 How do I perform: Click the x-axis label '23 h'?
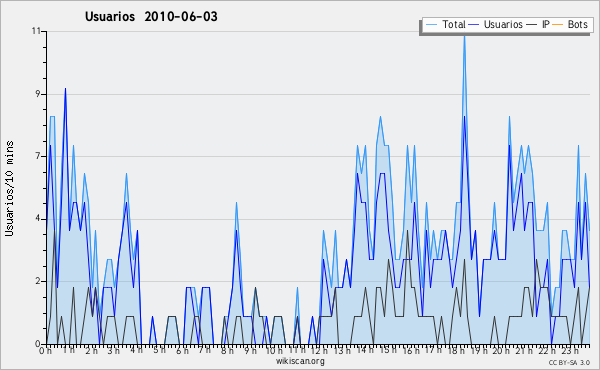pyautogui.click(x=570, y=350)
